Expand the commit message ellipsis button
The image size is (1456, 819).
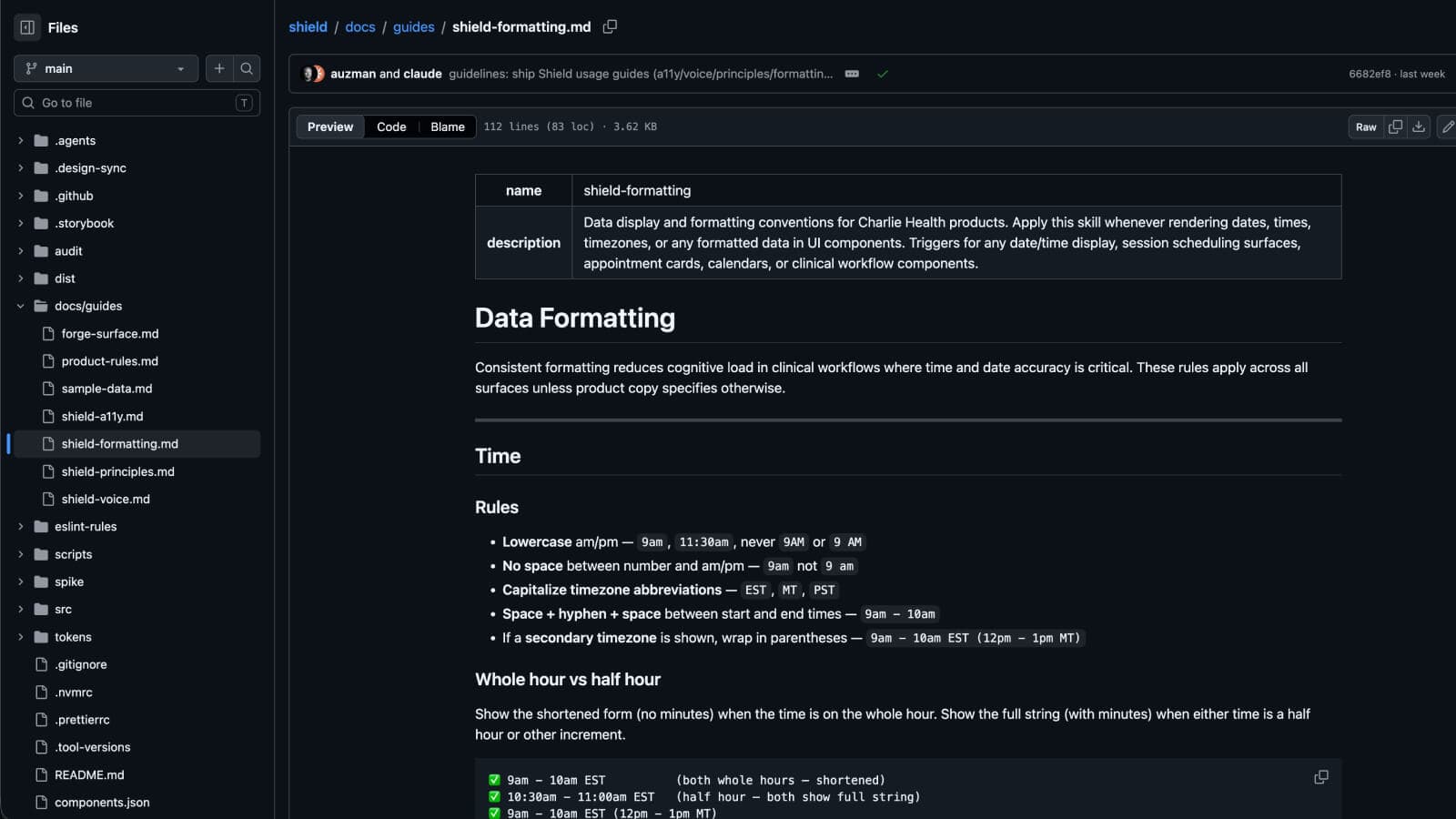coord(852,74)
